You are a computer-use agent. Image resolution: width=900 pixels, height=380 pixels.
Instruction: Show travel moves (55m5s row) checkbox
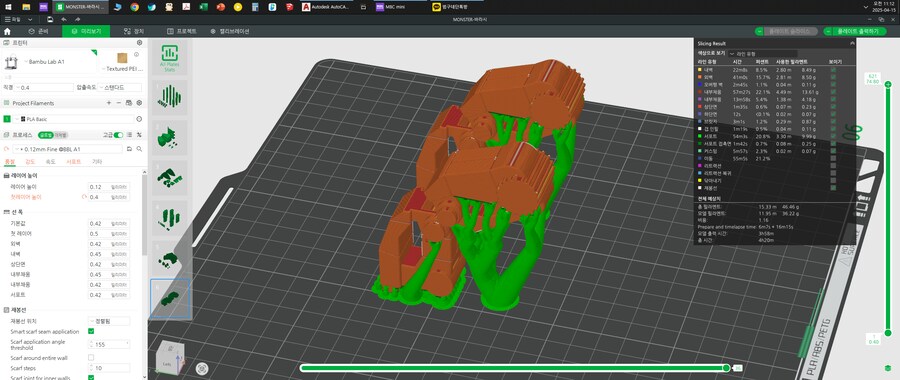pyautogui.click(x=833, y=158)
